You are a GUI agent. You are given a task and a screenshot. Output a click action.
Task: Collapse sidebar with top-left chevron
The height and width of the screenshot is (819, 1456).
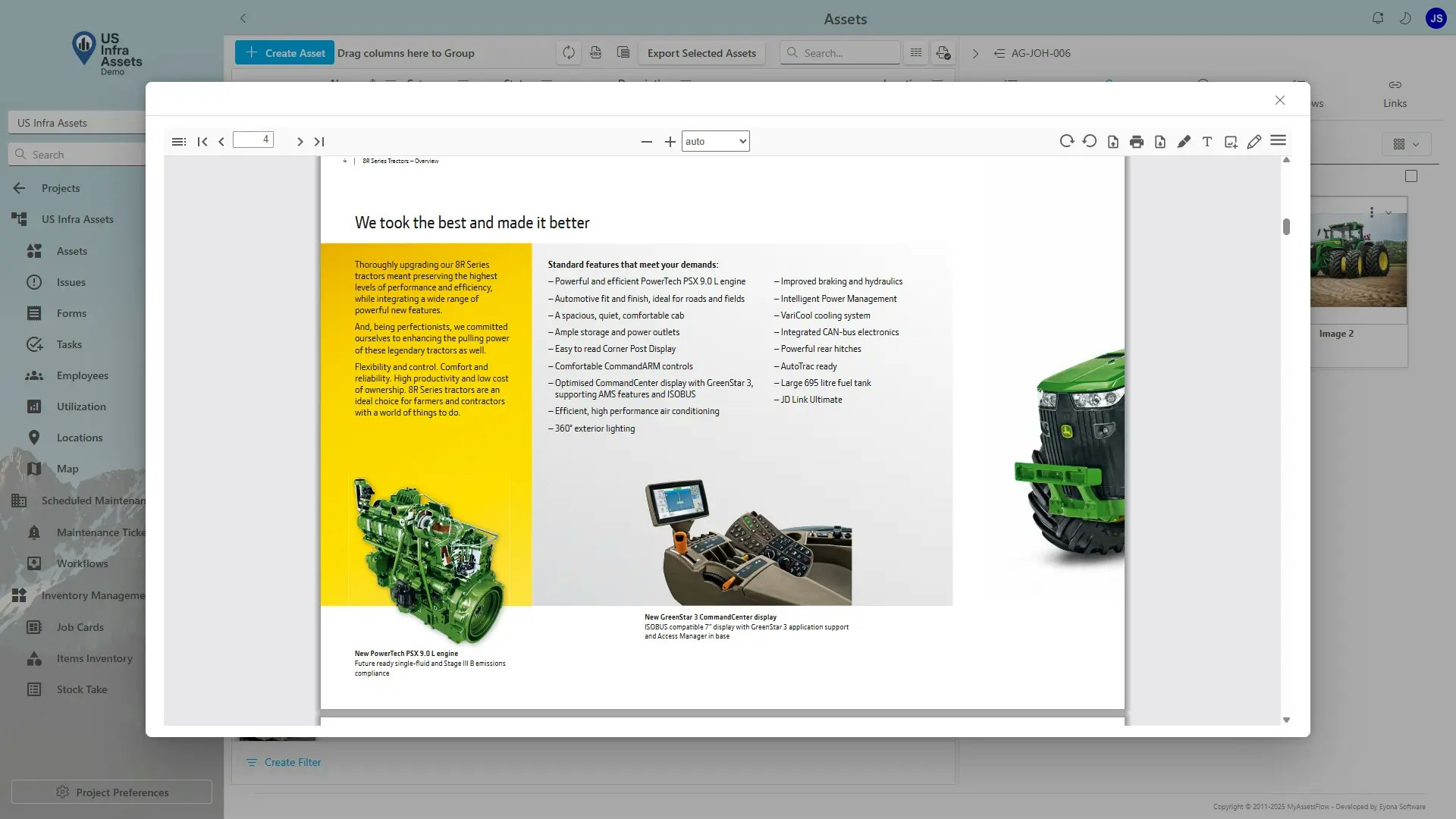tap(243, 18)
